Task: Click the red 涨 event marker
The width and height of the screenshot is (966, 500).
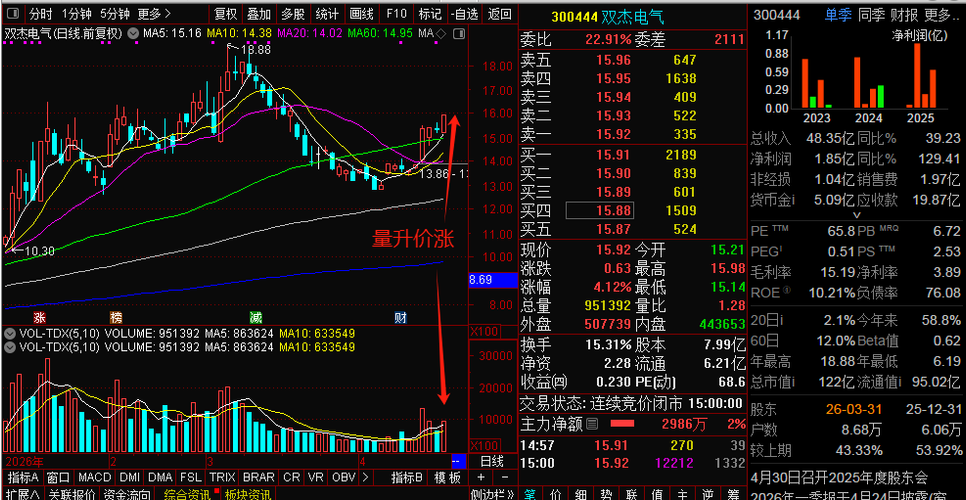Action: [40, 318]
